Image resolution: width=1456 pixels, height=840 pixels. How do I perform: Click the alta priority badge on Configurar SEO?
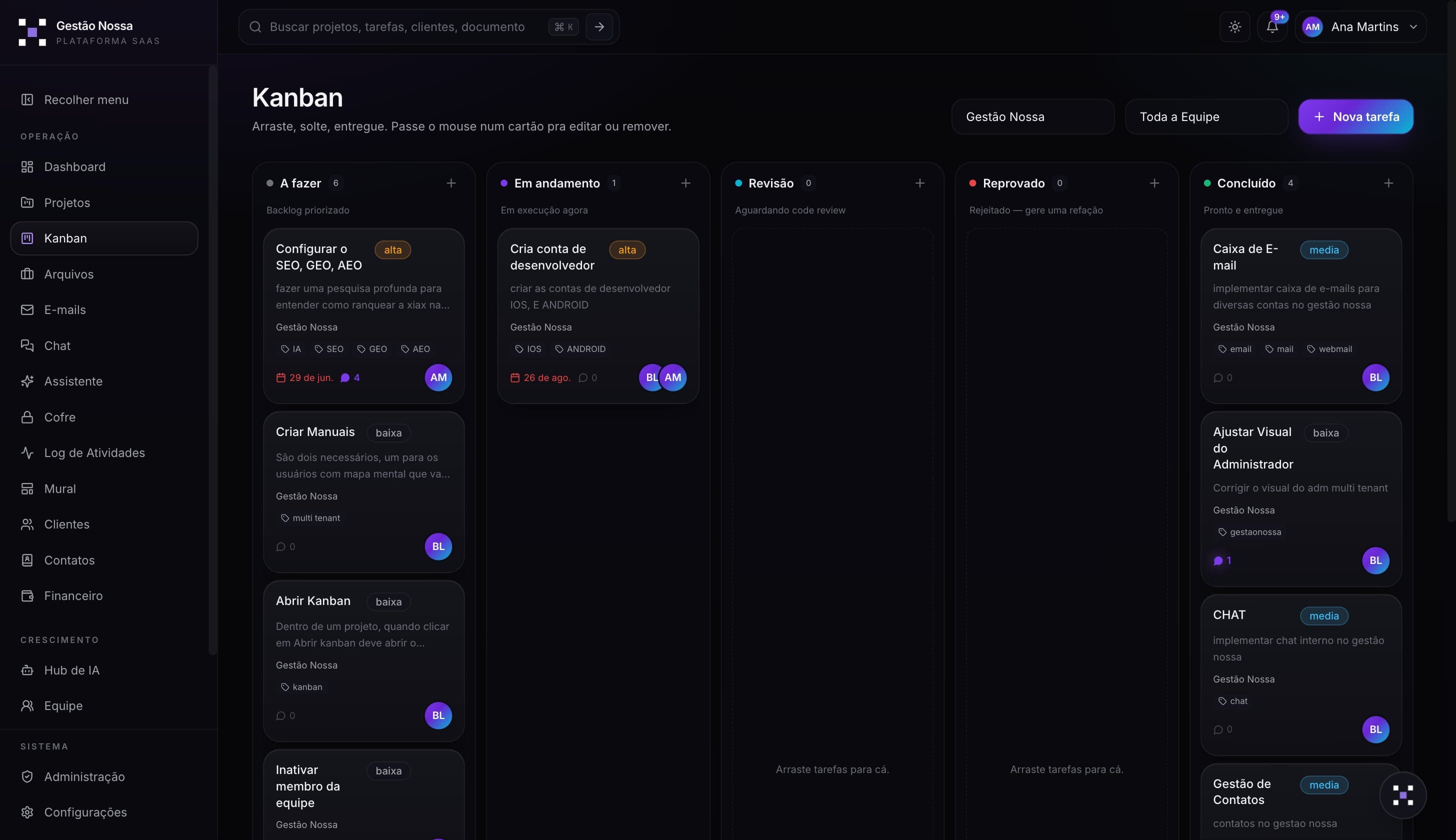point(393,250)
